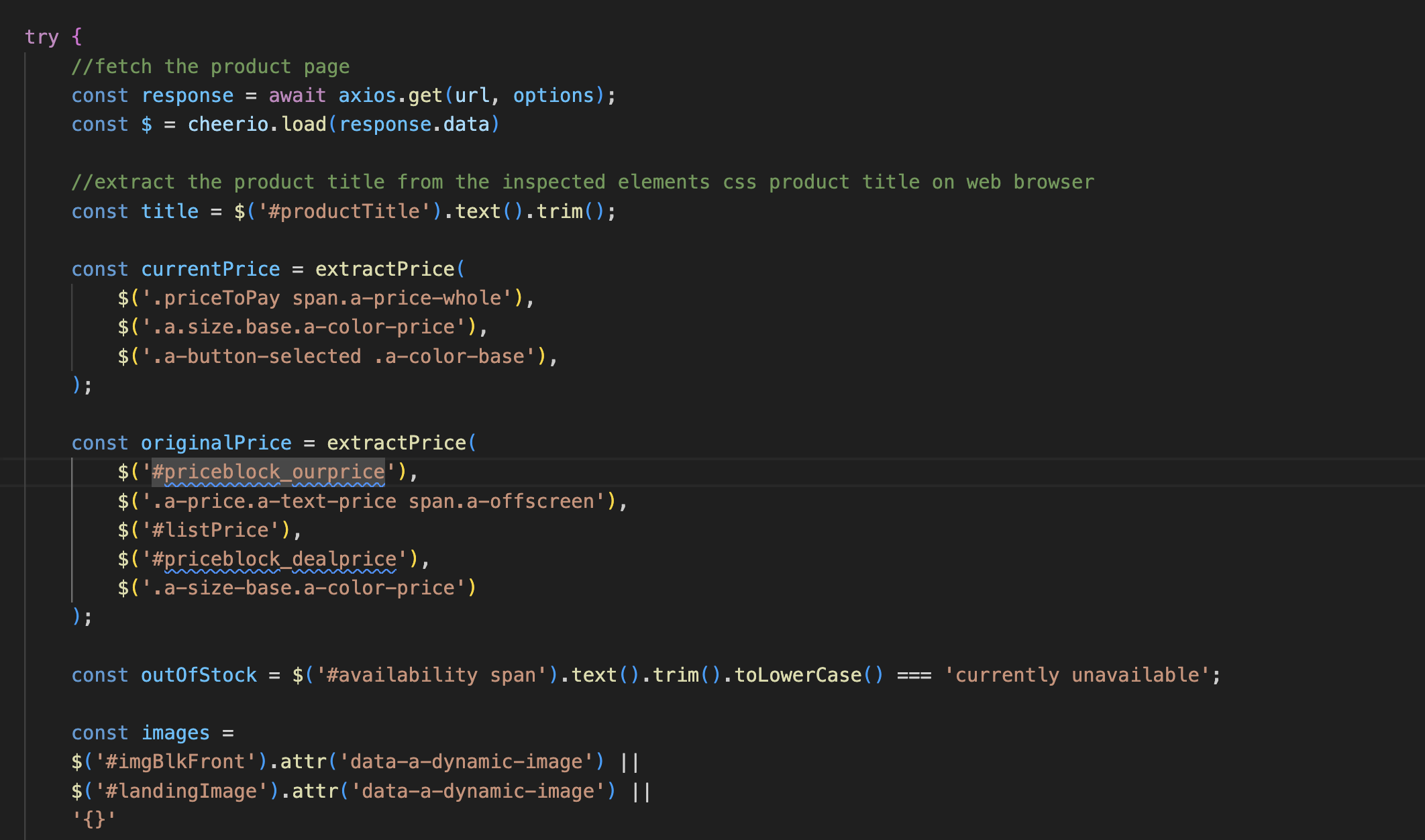Click the 'originalPrice' variable name
Screen dimensions: 1425x840
(216, 443)
